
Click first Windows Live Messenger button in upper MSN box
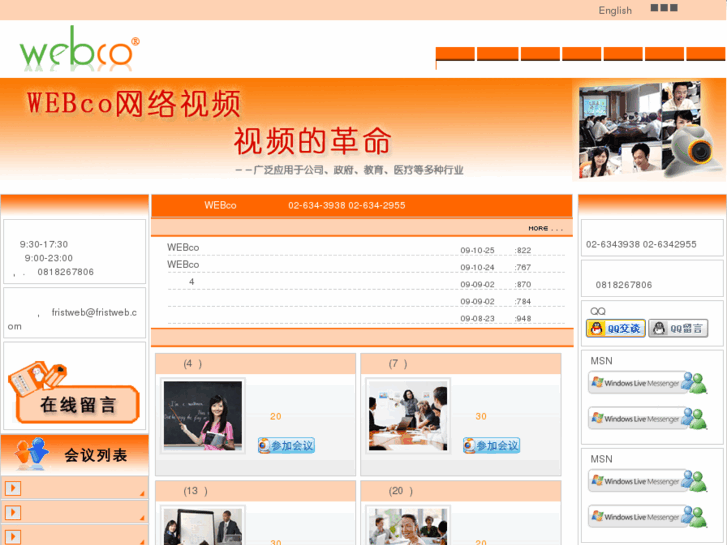[648, 383]
